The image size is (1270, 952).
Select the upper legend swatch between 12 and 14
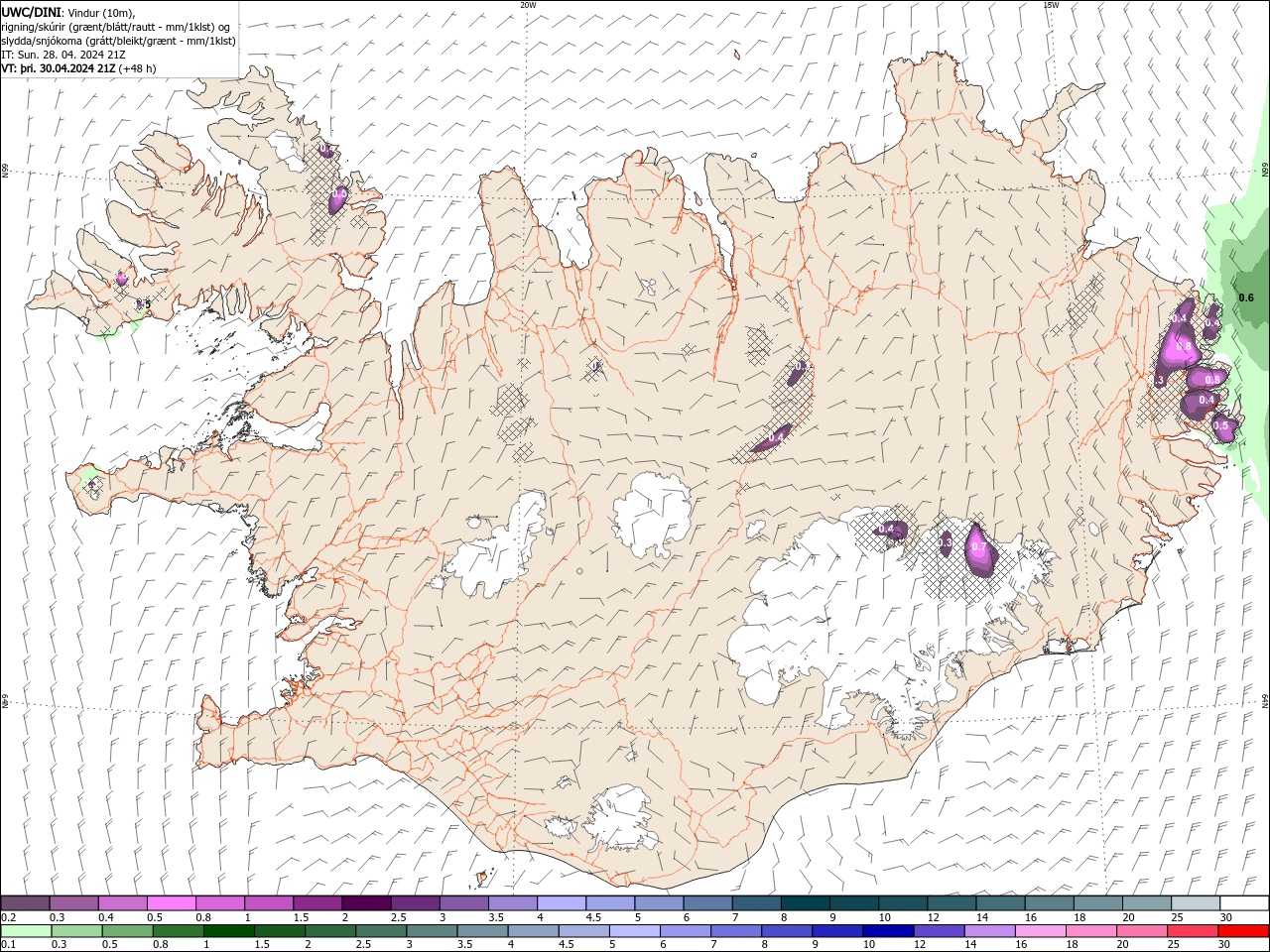pos(952,902)
